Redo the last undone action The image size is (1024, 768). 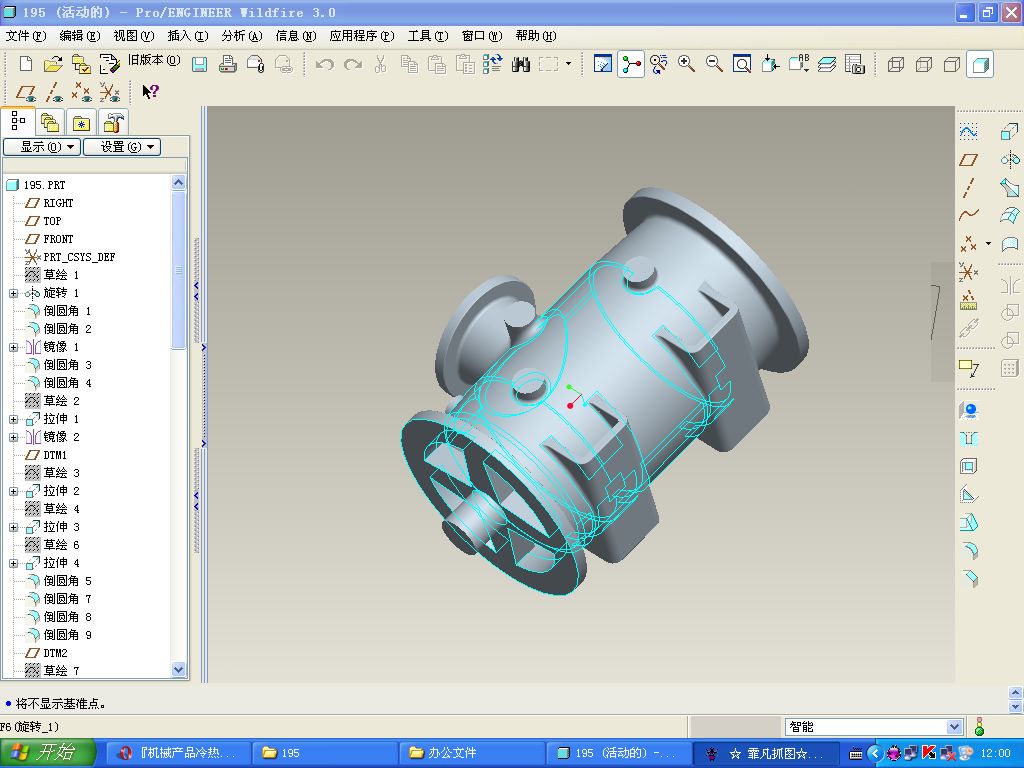tap(353, 64)
